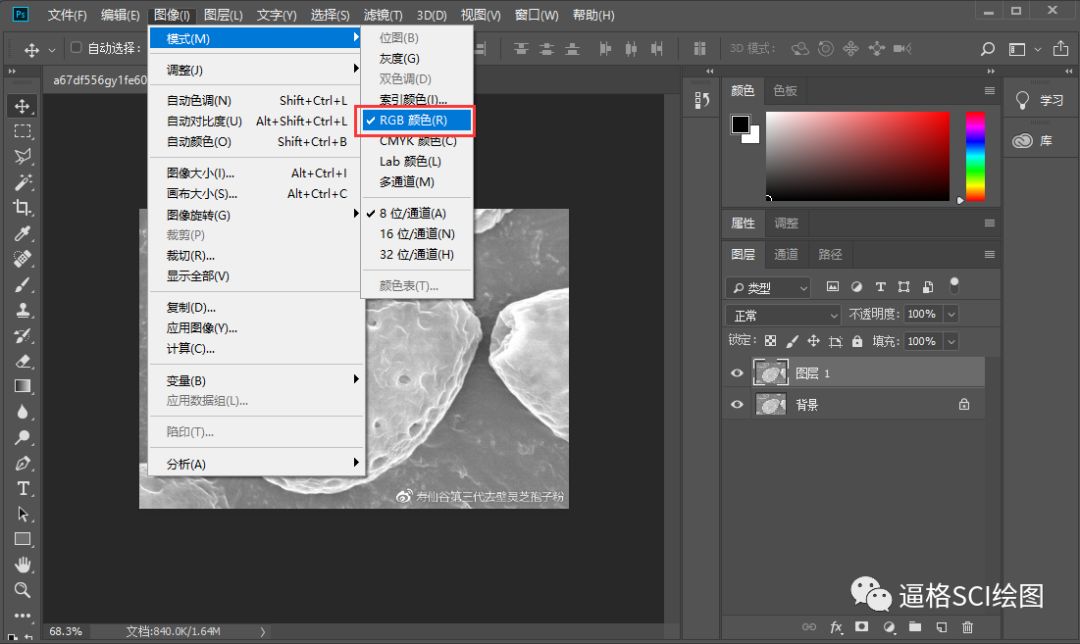The image size is (1080, 644).
Task: Select the Magic Wand tool
Action: (x=22, y=183)
